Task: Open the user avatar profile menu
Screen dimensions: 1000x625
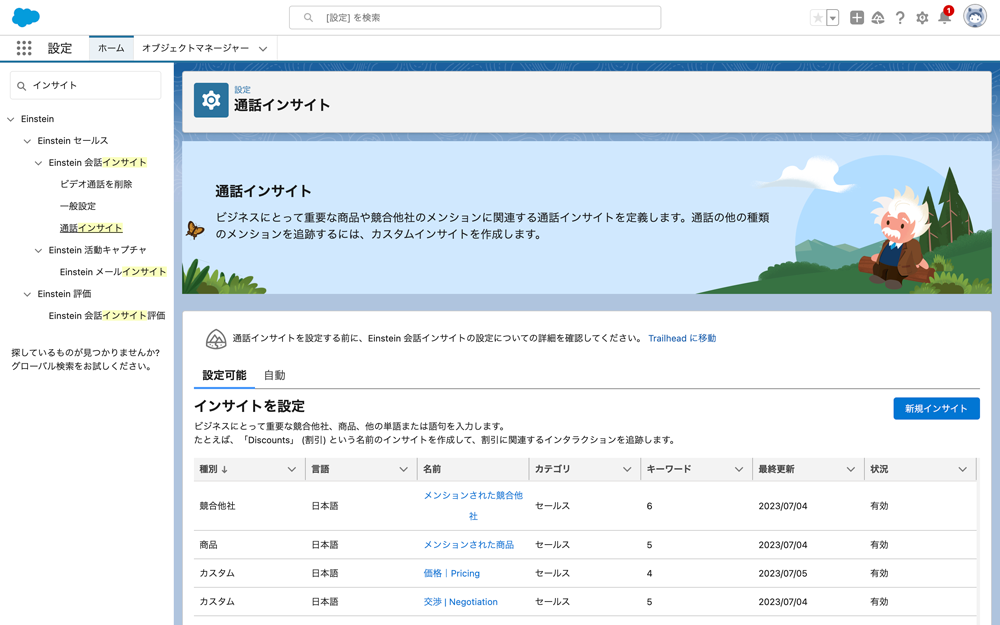Action: pos(974,17)
